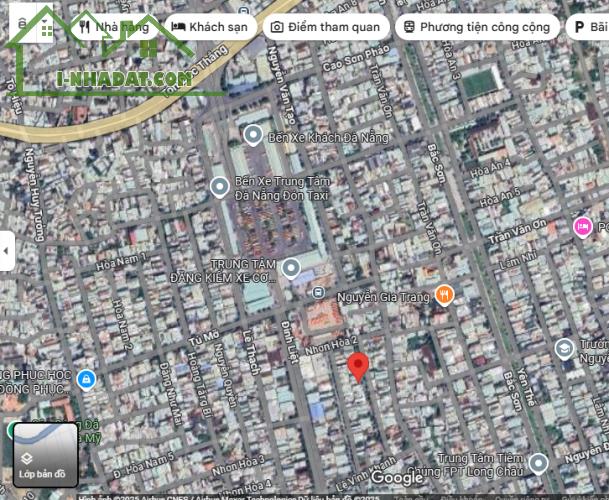The width and height of the screenshot is (609, 500).
Task: Click the Hòa An 4 street label
Action: coord(491,169)
